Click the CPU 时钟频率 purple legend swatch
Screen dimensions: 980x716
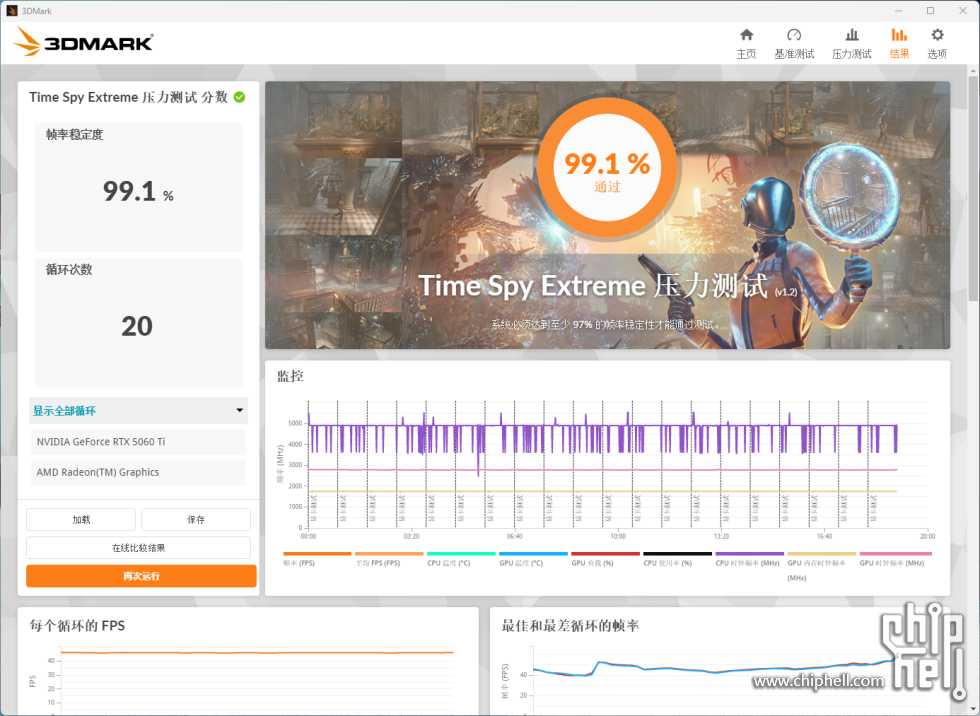click(x=749, y=553)
